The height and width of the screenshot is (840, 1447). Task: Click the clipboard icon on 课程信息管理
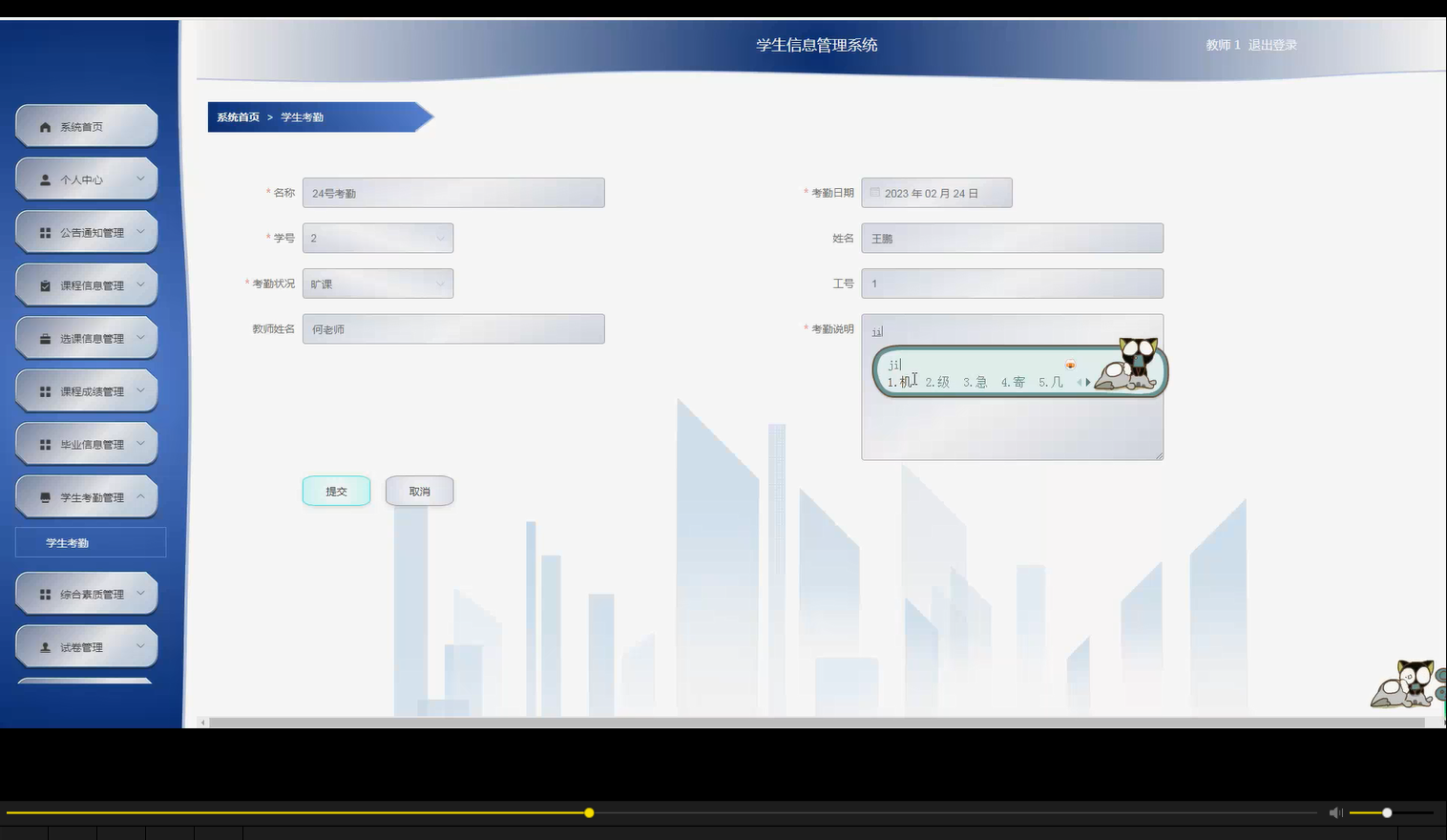click(x=43, y=284)
